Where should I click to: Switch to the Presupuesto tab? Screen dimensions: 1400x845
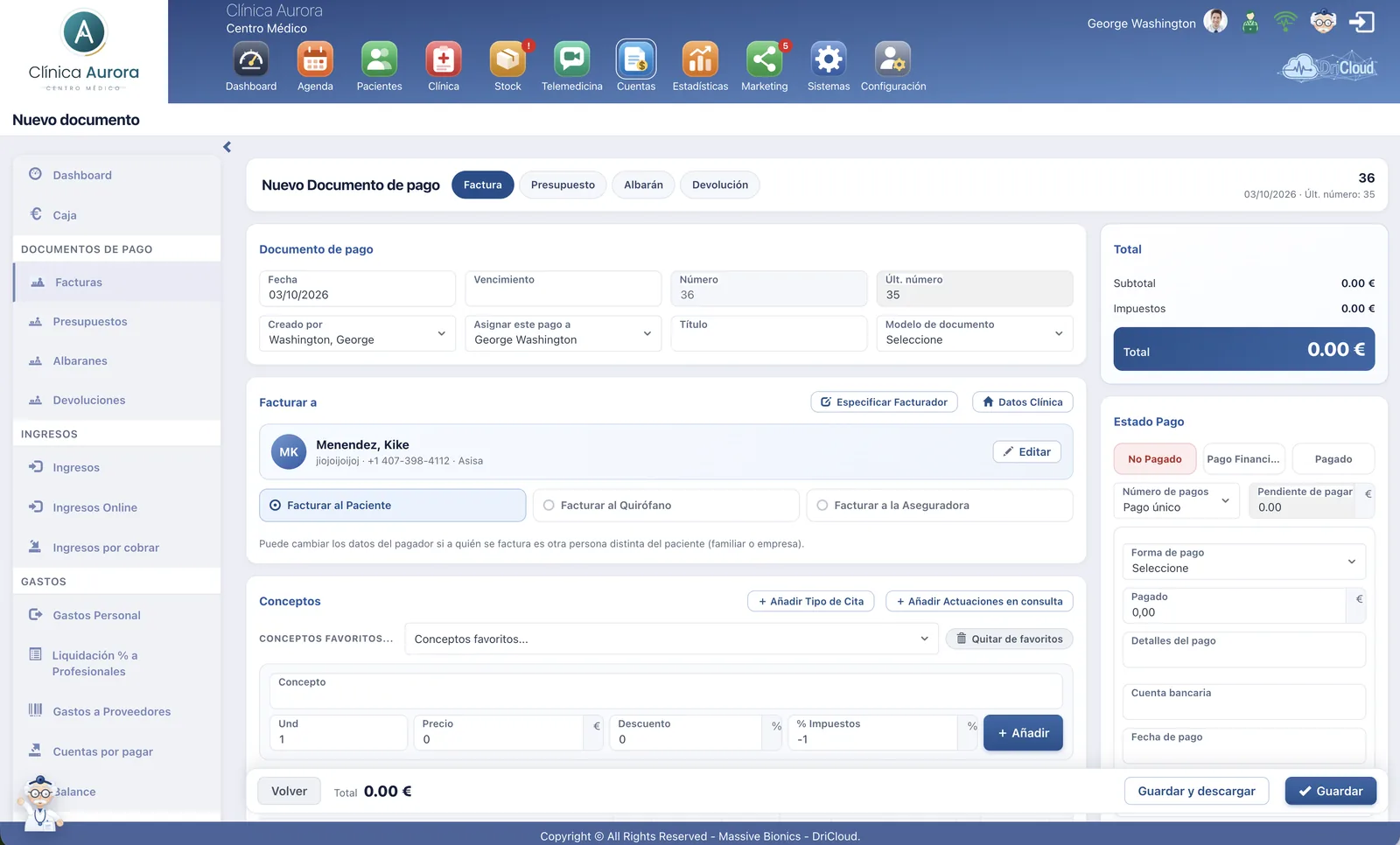563,185
